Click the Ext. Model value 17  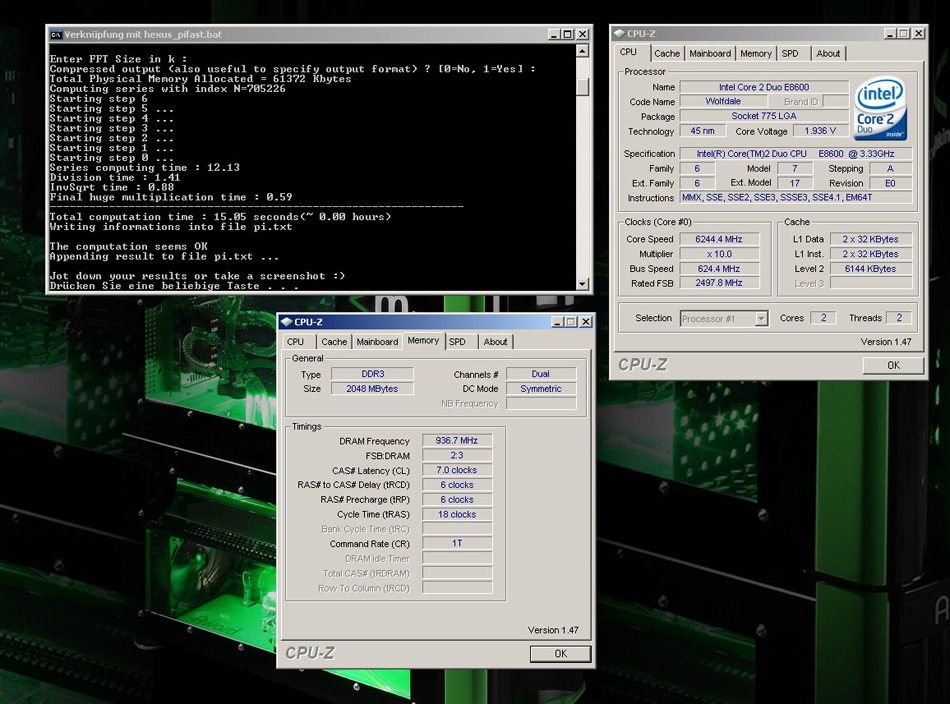click(794, 183)
